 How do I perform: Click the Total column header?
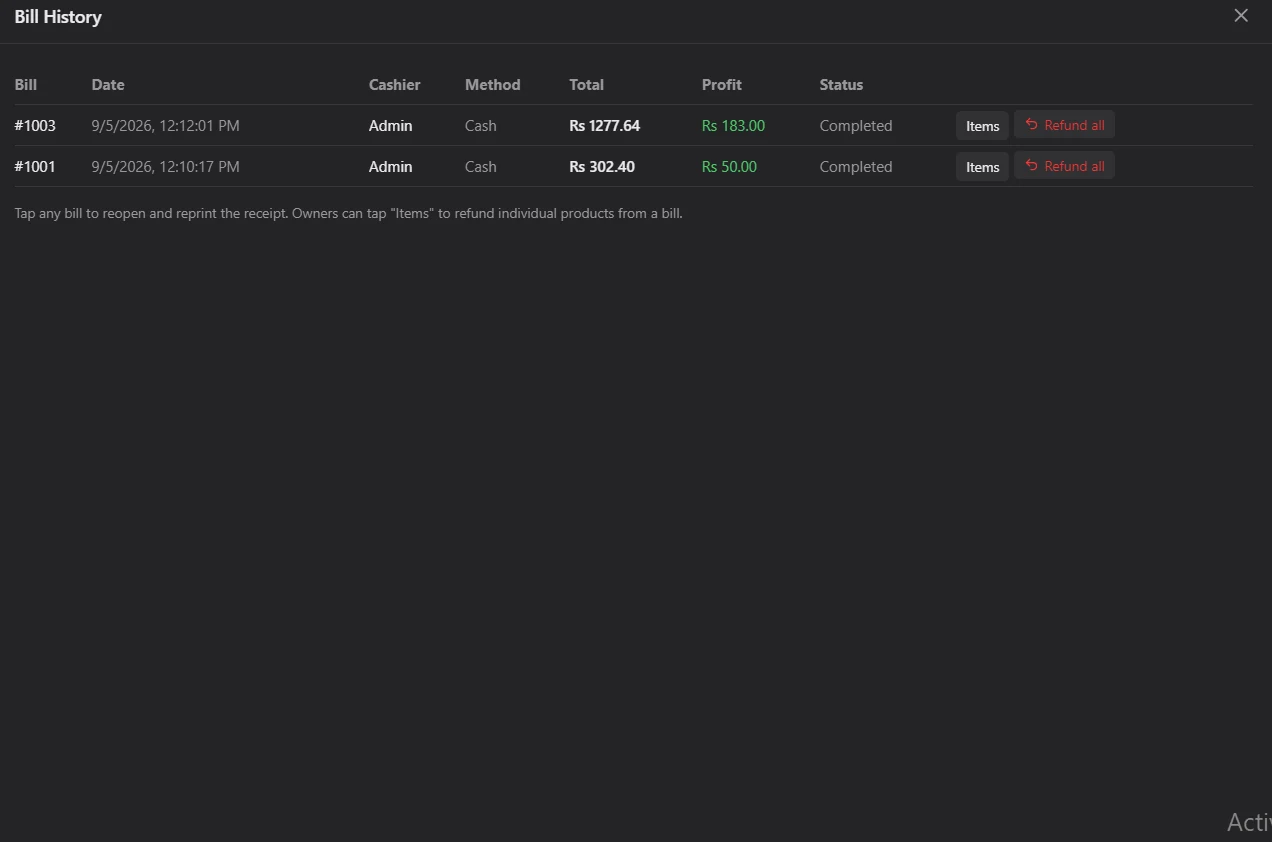587,85
